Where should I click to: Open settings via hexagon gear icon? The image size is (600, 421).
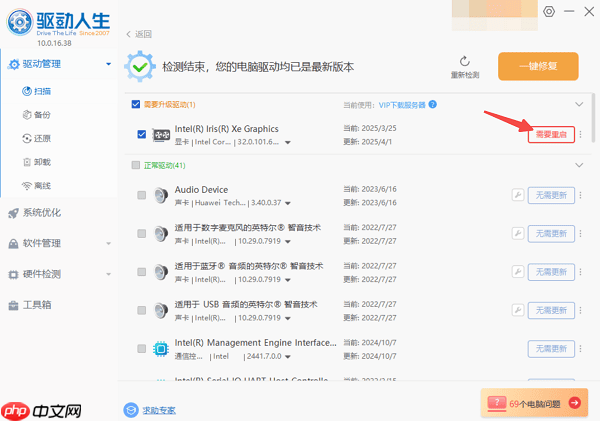(x=549, y=11)
